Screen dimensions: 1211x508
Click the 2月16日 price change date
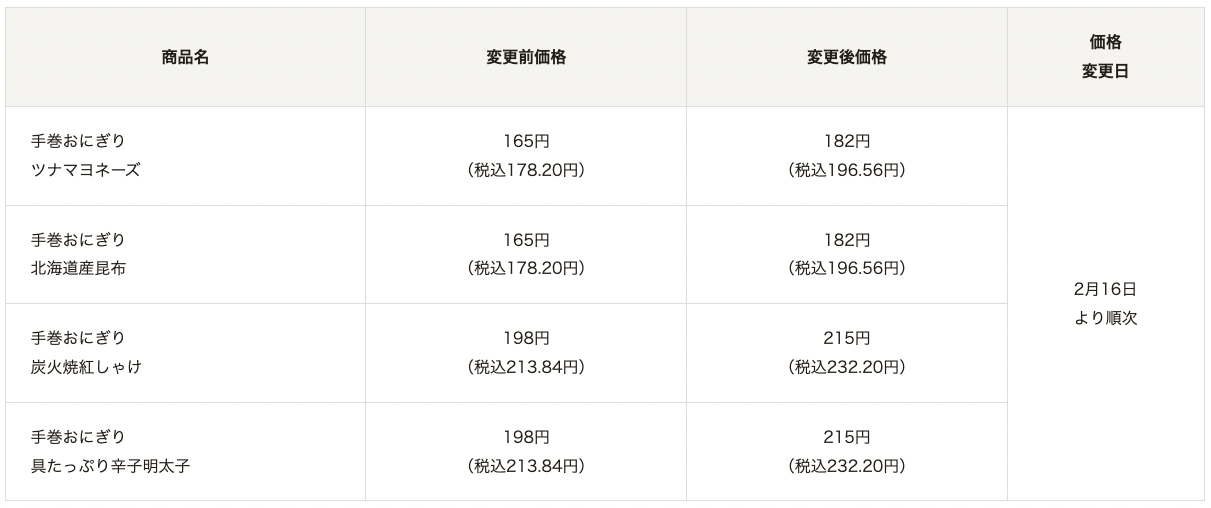tap(1105, 289)
